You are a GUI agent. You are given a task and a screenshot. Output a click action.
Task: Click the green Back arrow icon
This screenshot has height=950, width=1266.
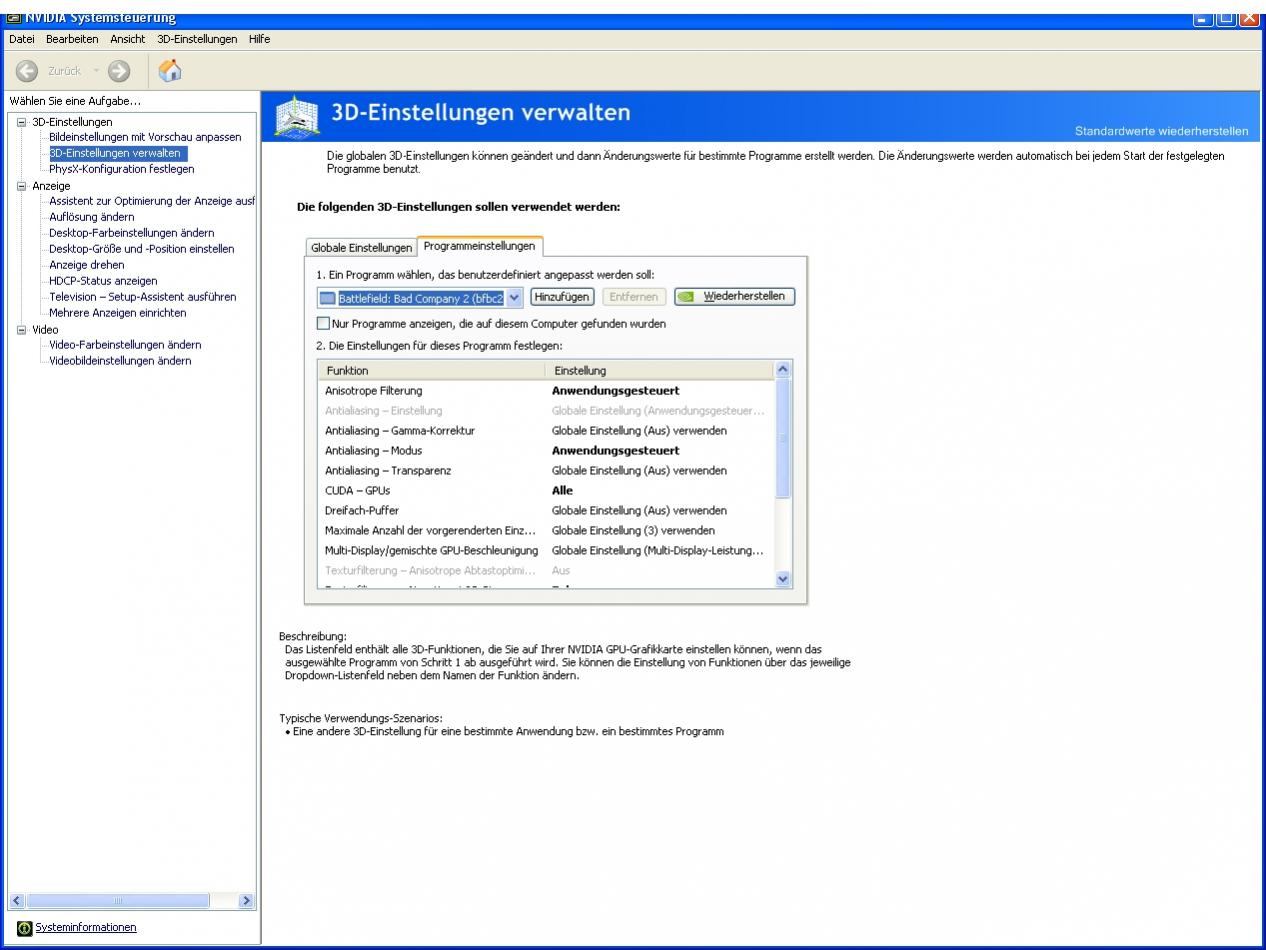pos(27,73)
